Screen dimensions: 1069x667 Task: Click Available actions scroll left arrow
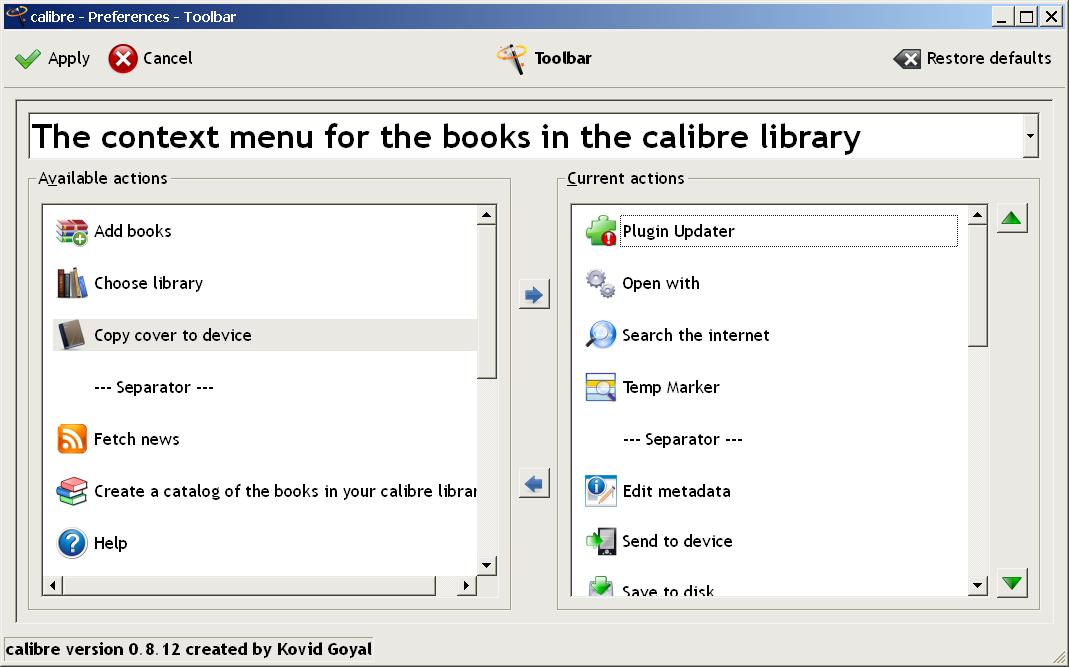(x=52, y=585)
